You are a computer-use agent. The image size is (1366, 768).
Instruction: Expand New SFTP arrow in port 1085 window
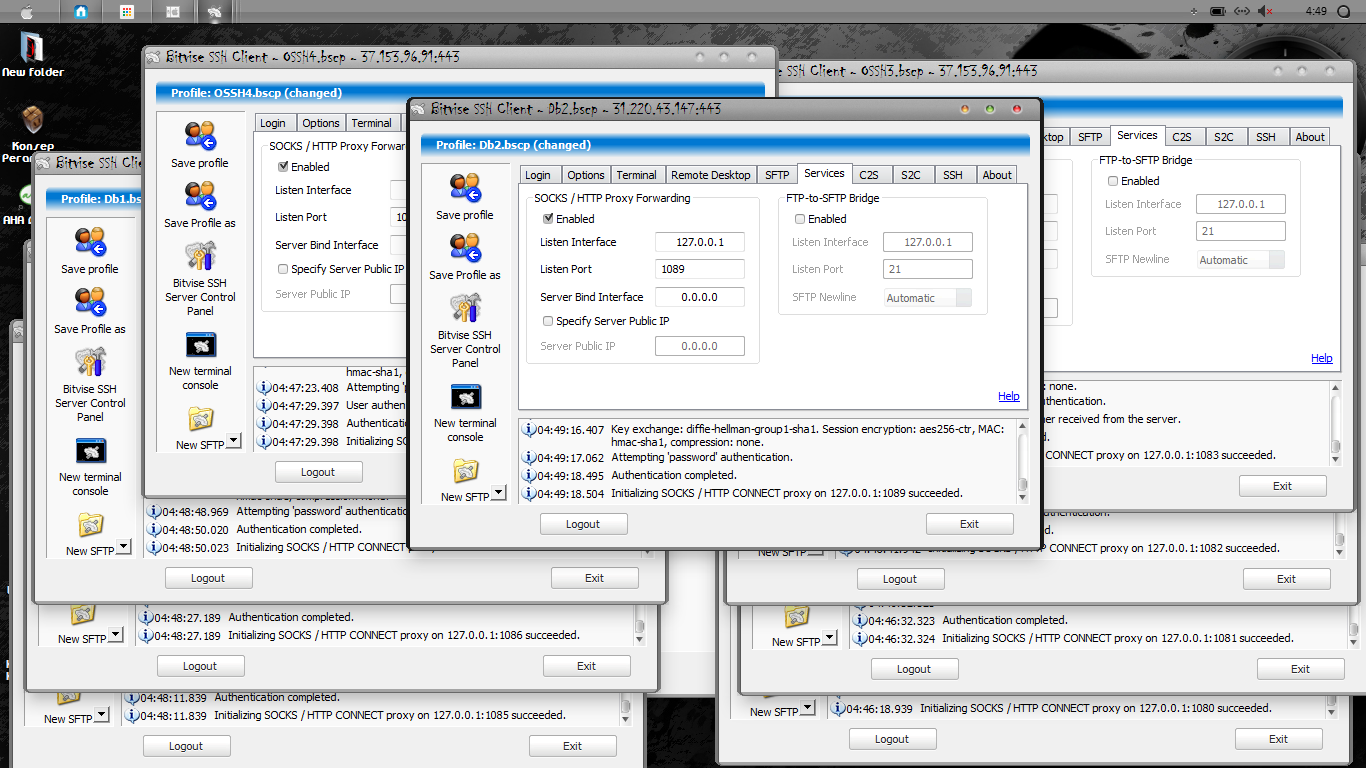click(x=101, y=714)
